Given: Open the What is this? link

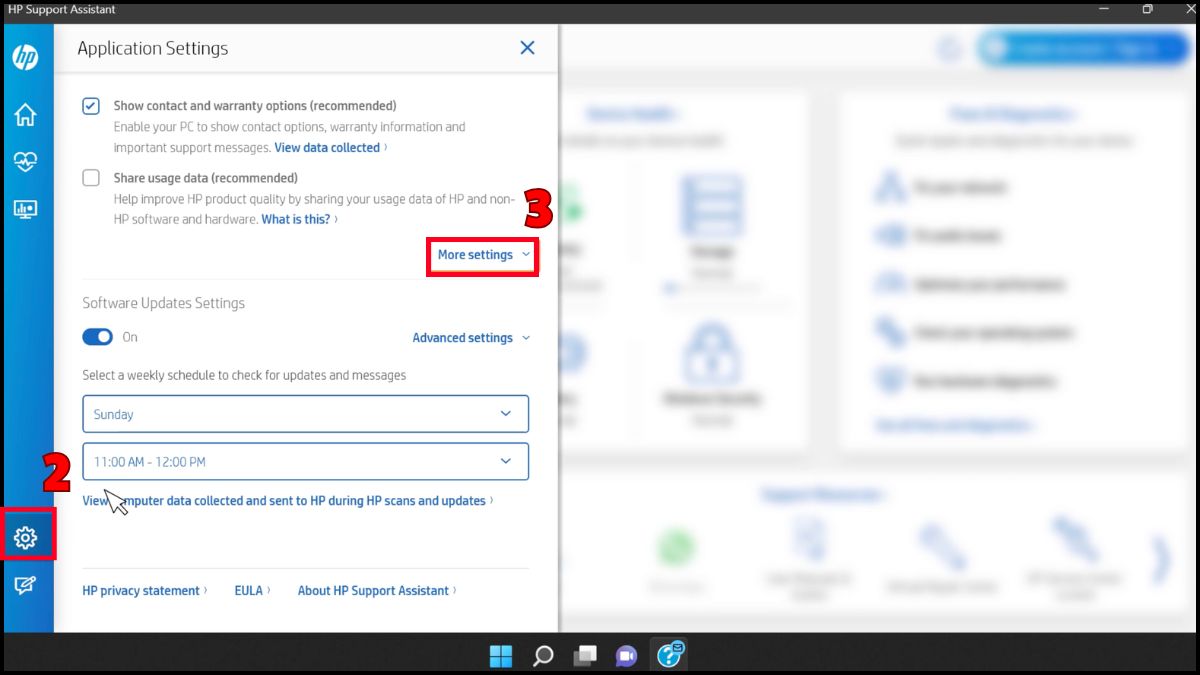Looking at the screenshot, I should point(299,219).
